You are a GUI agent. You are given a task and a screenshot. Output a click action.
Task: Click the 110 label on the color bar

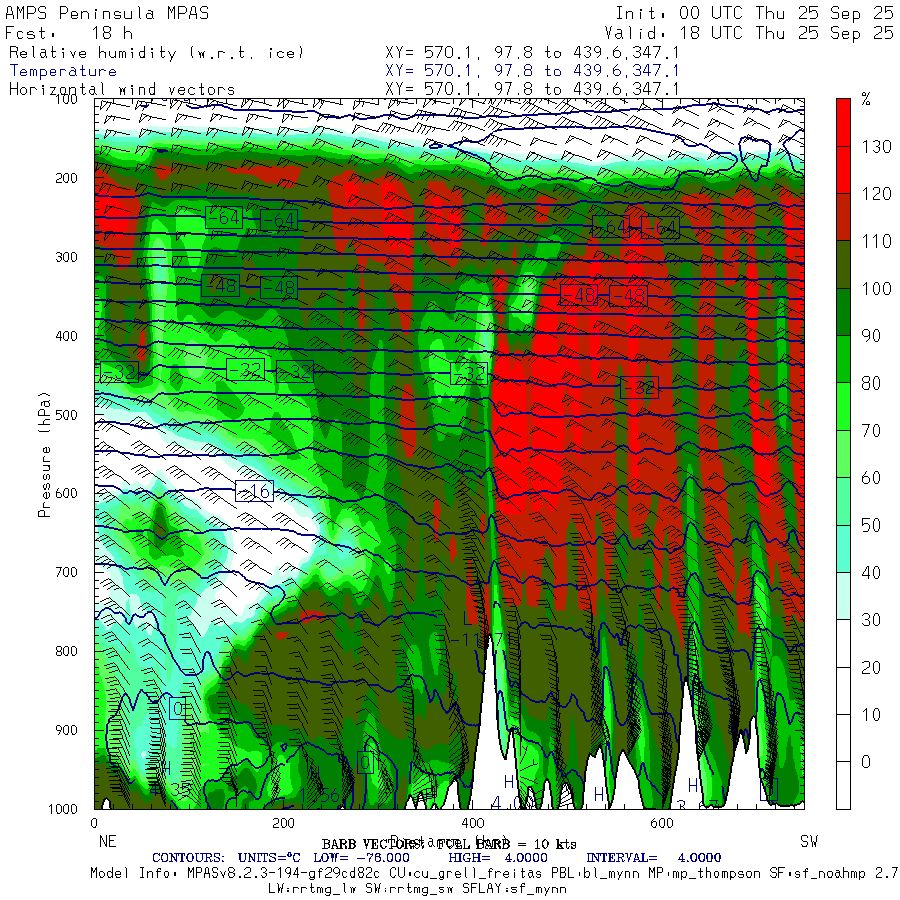876,241
